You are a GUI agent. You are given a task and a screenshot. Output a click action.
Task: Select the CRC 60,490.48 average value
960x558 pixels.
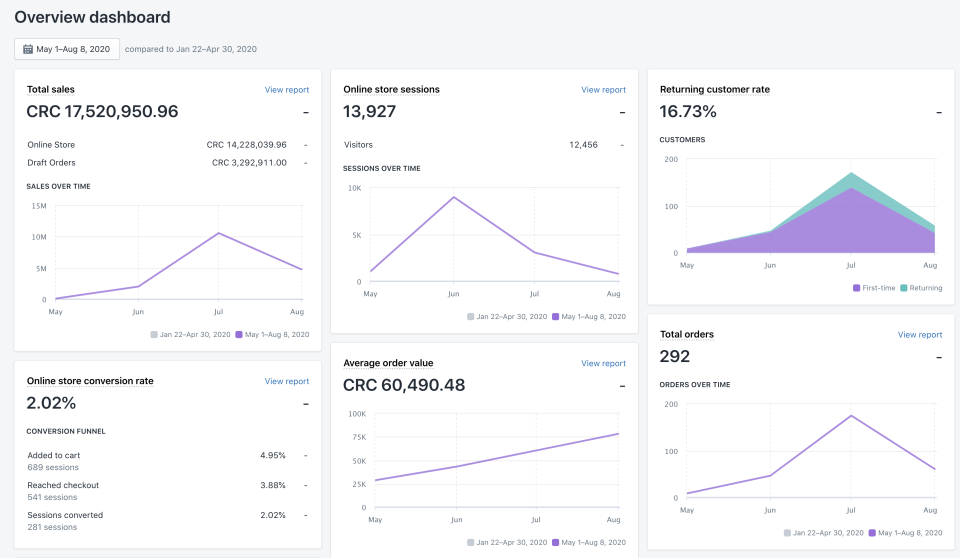[x=404, y=385]
